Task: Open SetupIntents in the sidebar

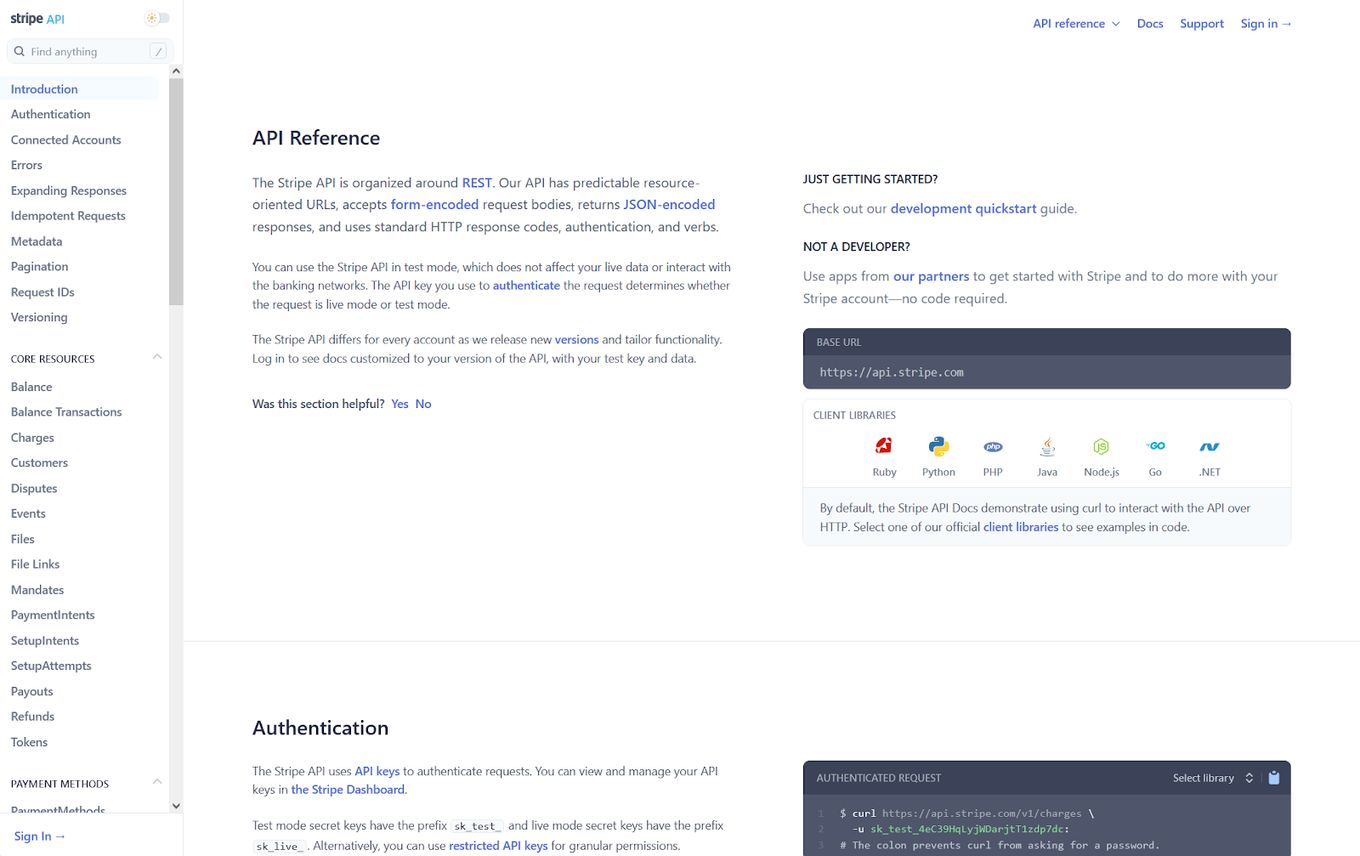Action: tap(45, 640)
